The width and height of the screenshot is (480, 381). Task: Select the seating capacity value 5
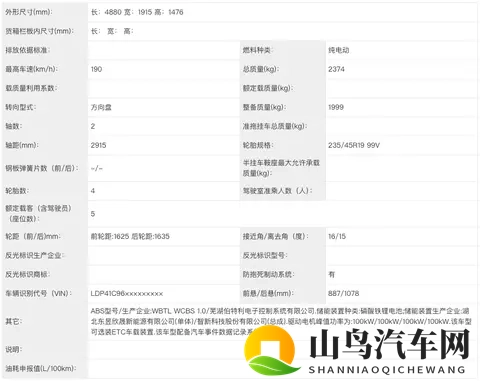click(x=93, y=214)
